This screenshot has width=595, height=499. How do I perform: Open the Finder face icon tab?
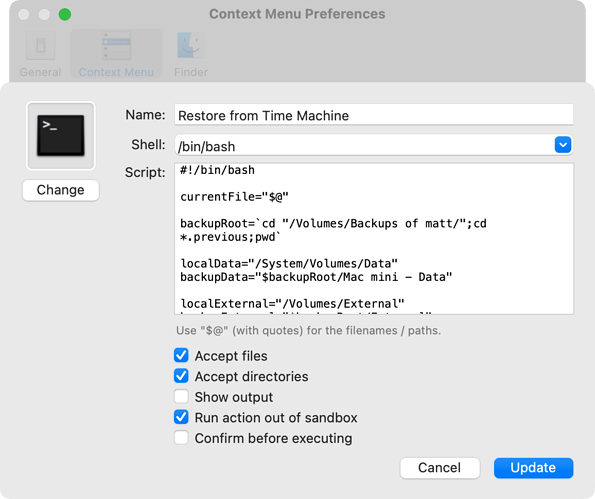(x=191, y=46)
